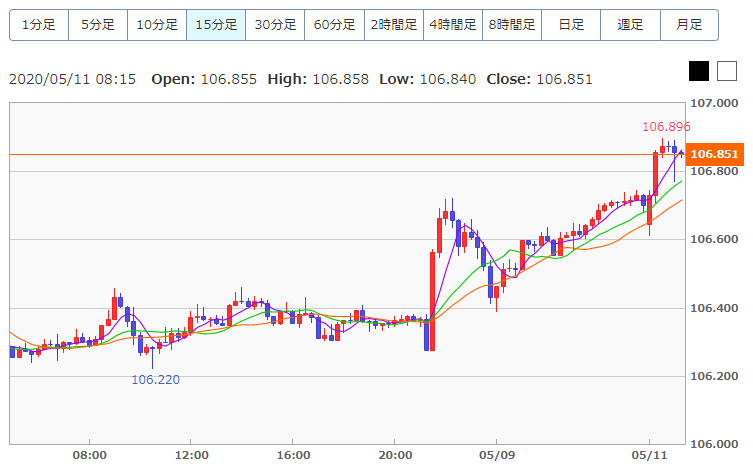Choose the black chart theme swatch
This screenshot has height=466, width=753.
[x=699, y=71]
